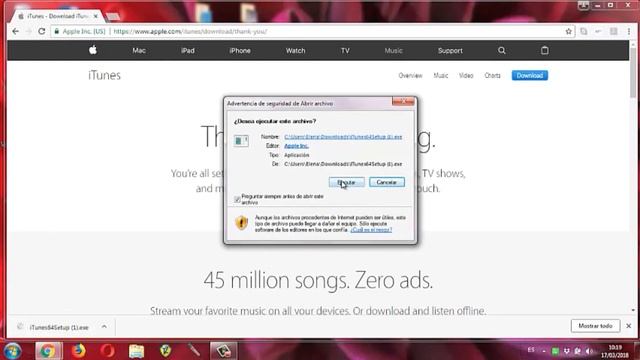Image resolution: width=640 pixels, height=360 pixels.
Task: Switch to iTunes Overview tab
Action: point(410,76)
